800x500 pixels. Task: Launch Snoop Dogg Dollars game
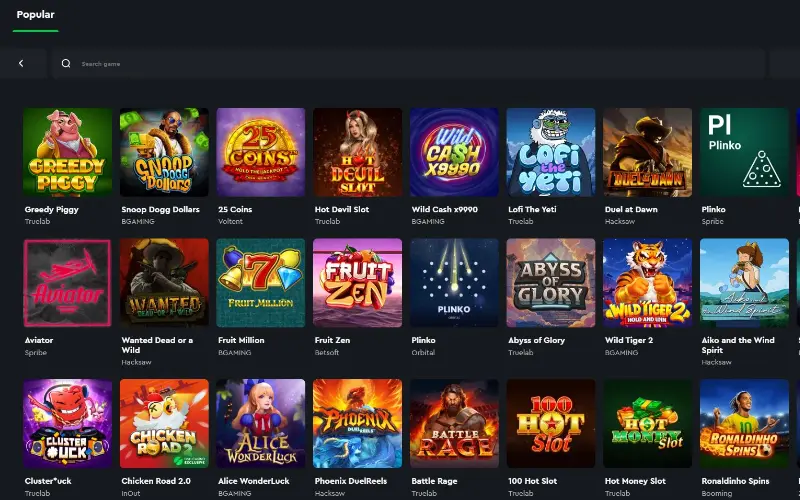coord(164,152)
